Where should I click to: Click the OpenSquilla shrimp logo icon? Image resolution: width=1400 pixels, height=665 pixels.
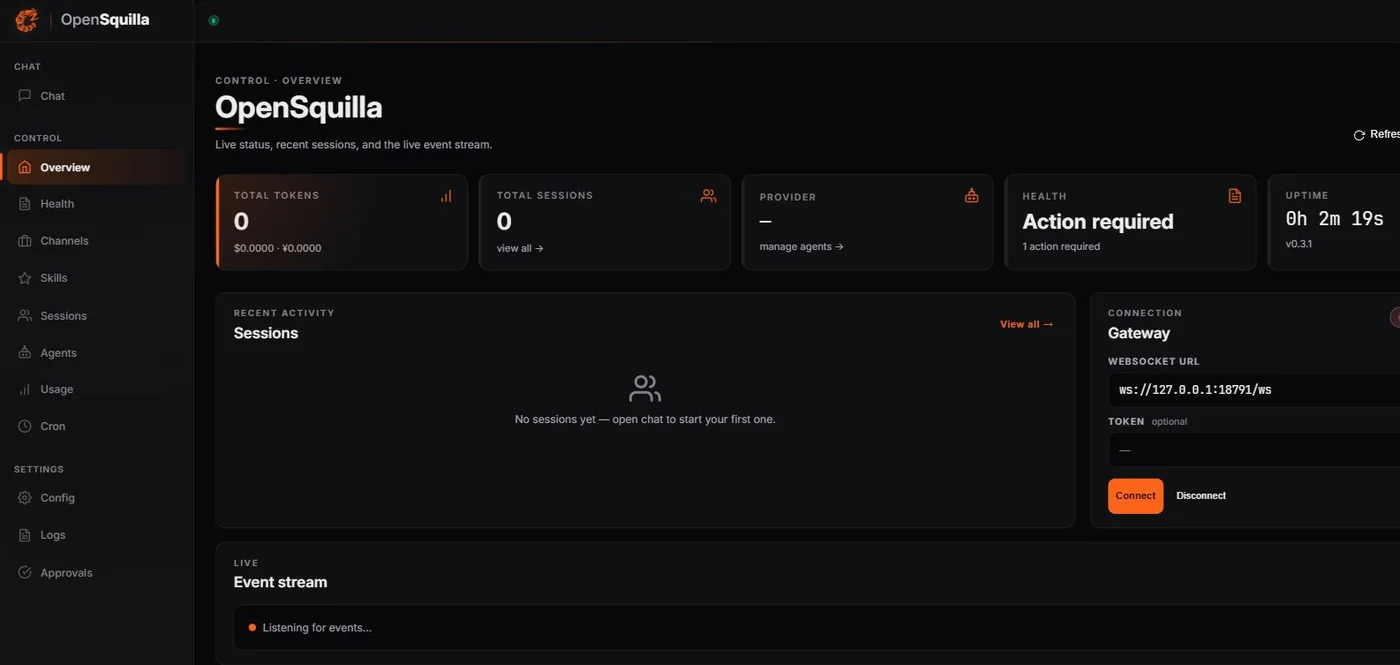26,20
